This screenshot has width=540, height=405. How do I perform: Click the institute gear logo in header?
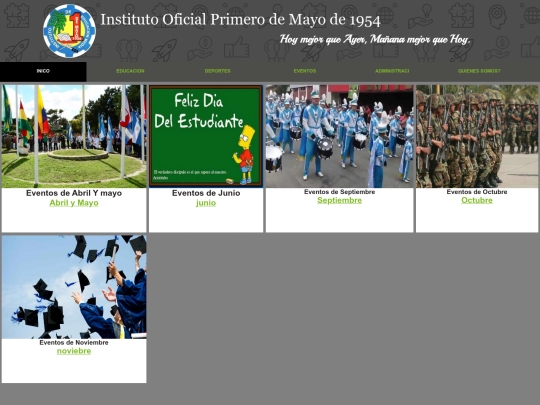tap(69, 31)
